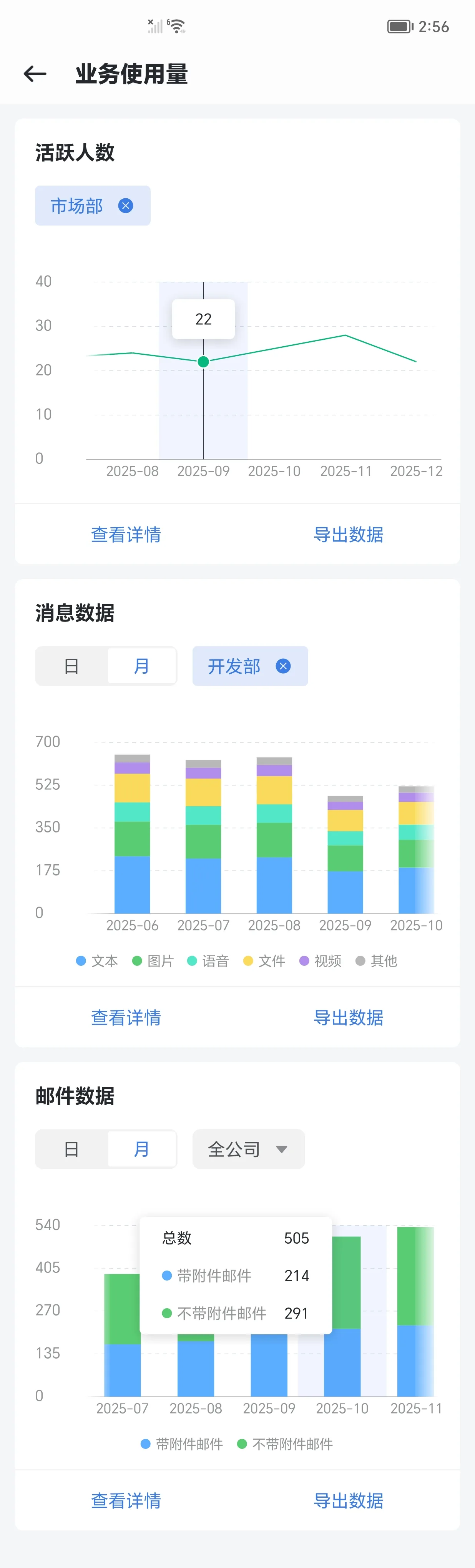The image size is (475, 1568).
Task: Switch 邮件数据 to 月 view
Action: pos(142,1149)
